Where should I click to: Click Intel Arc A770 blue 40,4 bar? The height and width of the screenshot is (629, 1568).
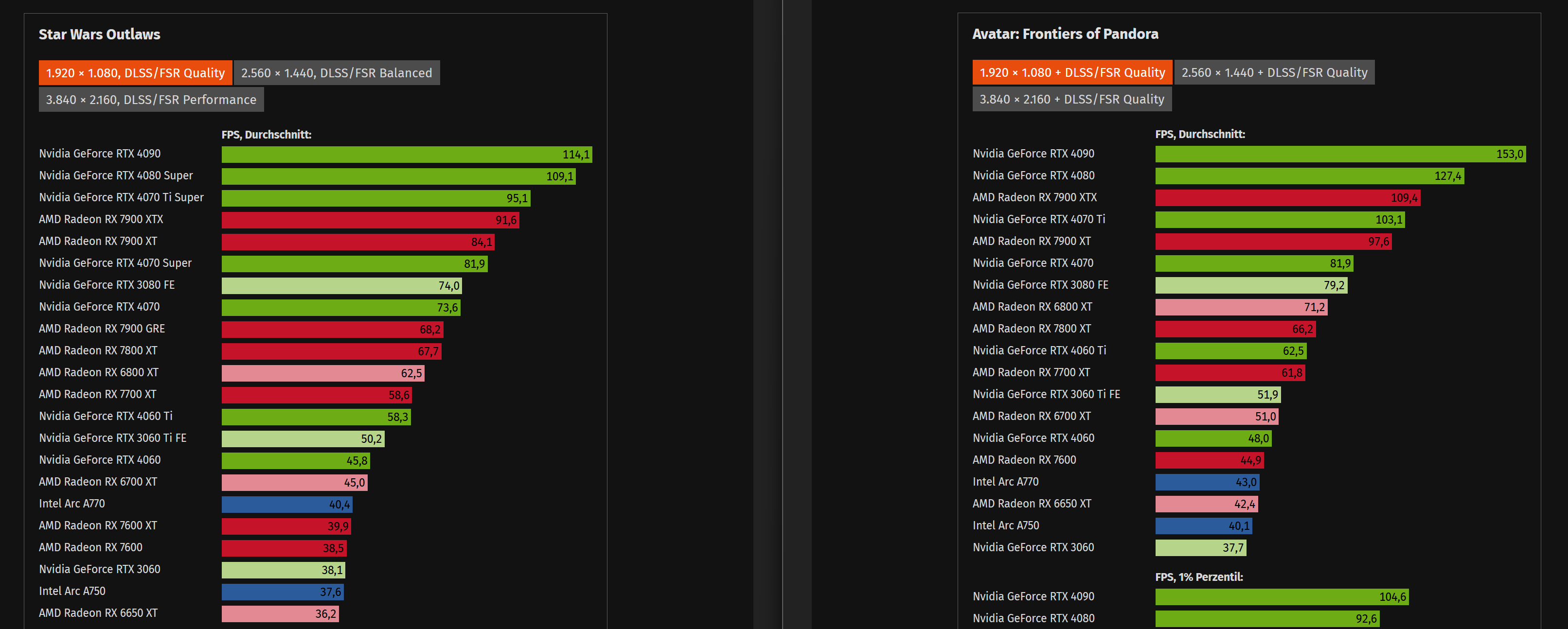coord(286,504)
